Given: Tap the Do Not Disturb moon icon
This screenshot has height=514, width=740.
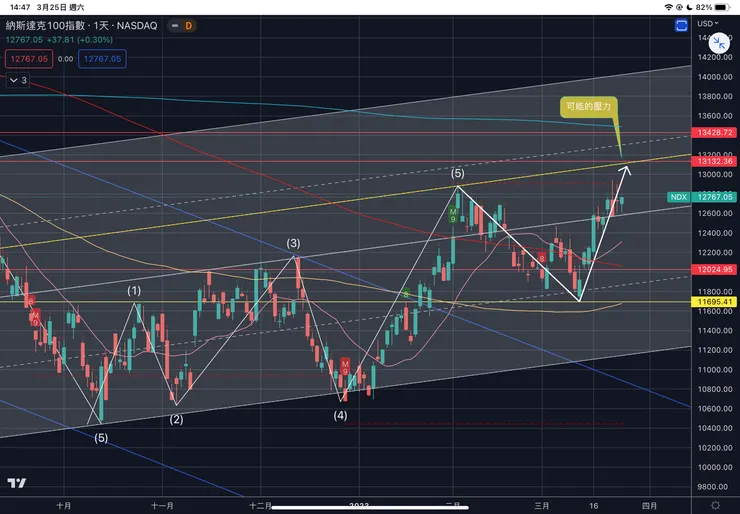Looking at the screenshot, I should [690, 7].
